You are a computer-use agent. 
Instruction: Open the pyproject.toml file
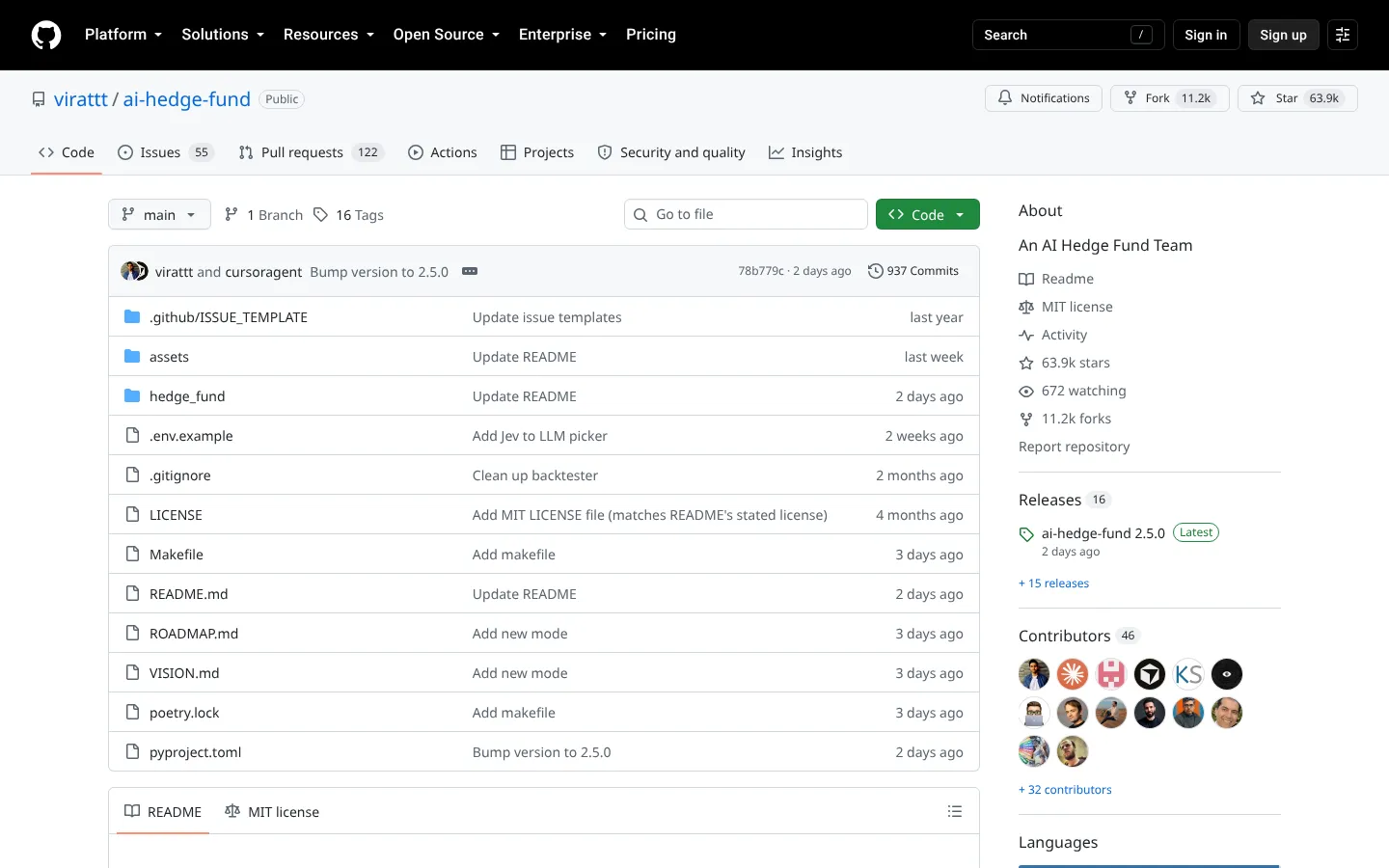196,752
